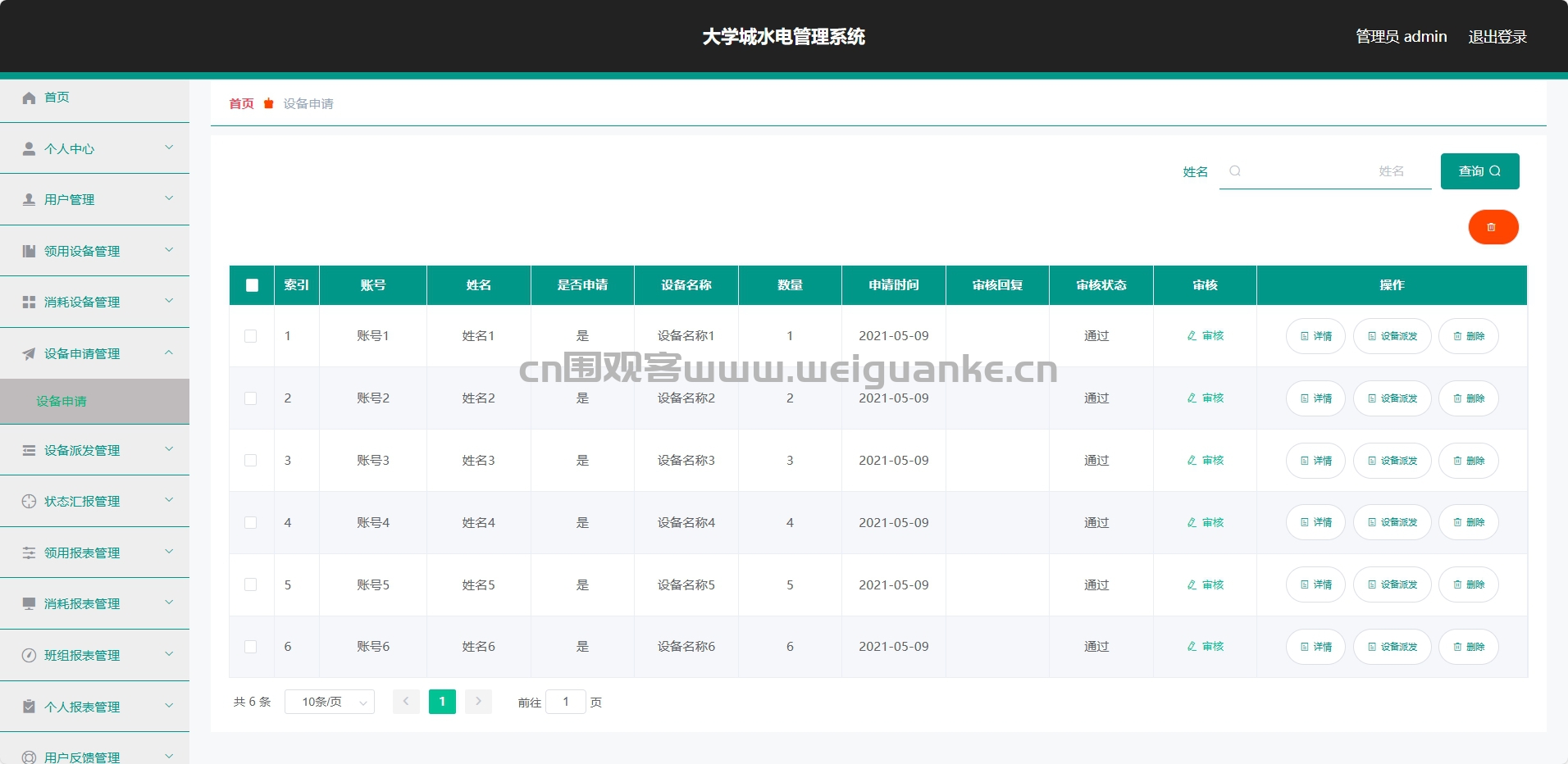Viewport: 1568px width, 764px height.
Task: Click 首页 breadcrumb link
Action: (241, 103)
